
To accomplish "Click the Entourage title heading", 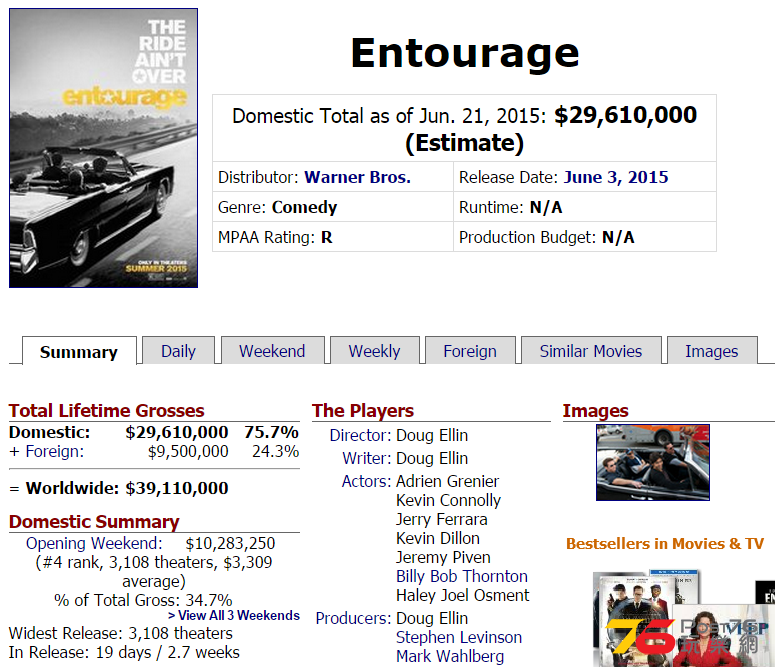I will pyautogui.click(x=465, y=53).
